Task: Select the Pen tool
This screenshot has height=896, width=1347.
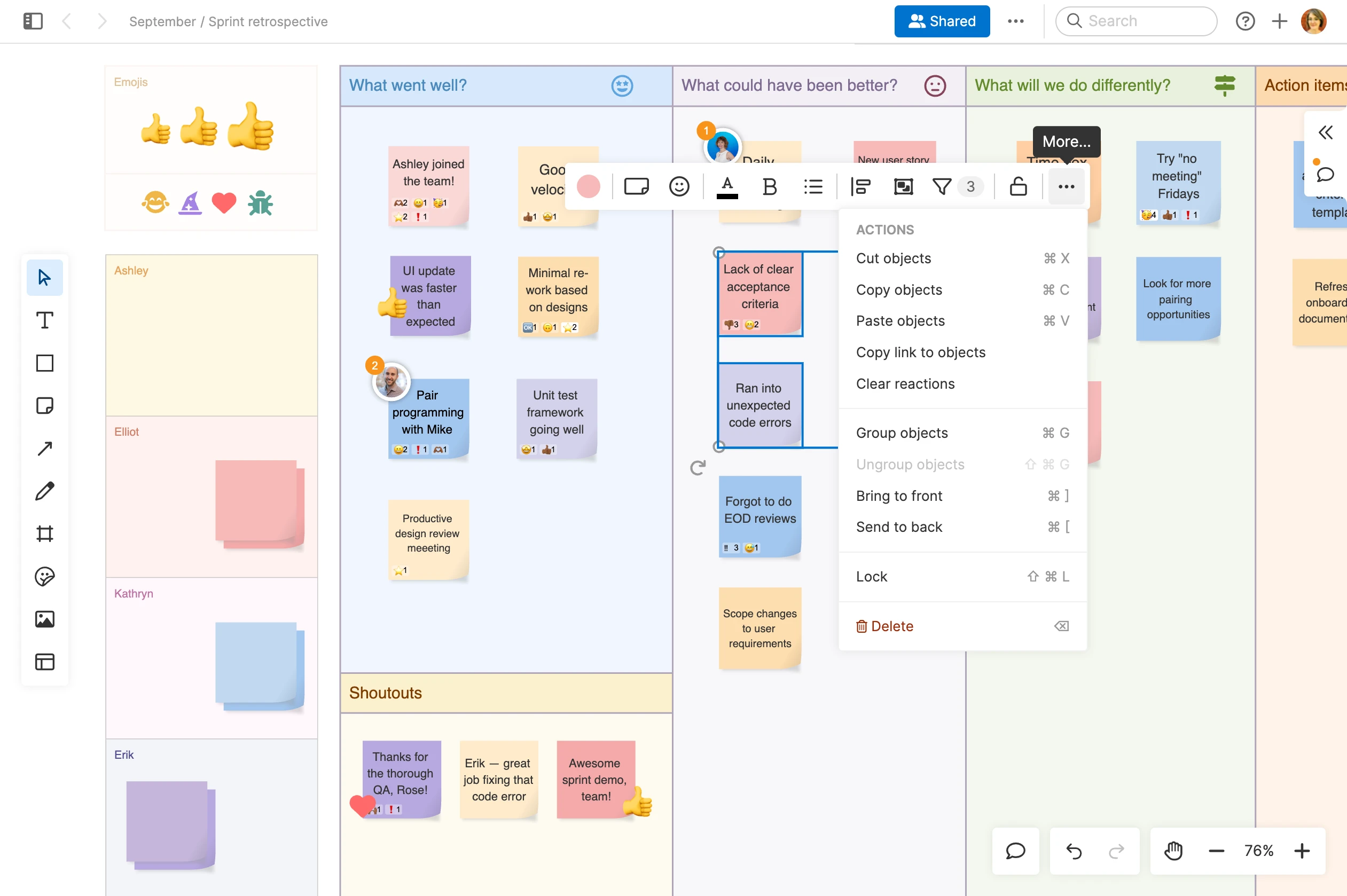Action: (44, 491)
